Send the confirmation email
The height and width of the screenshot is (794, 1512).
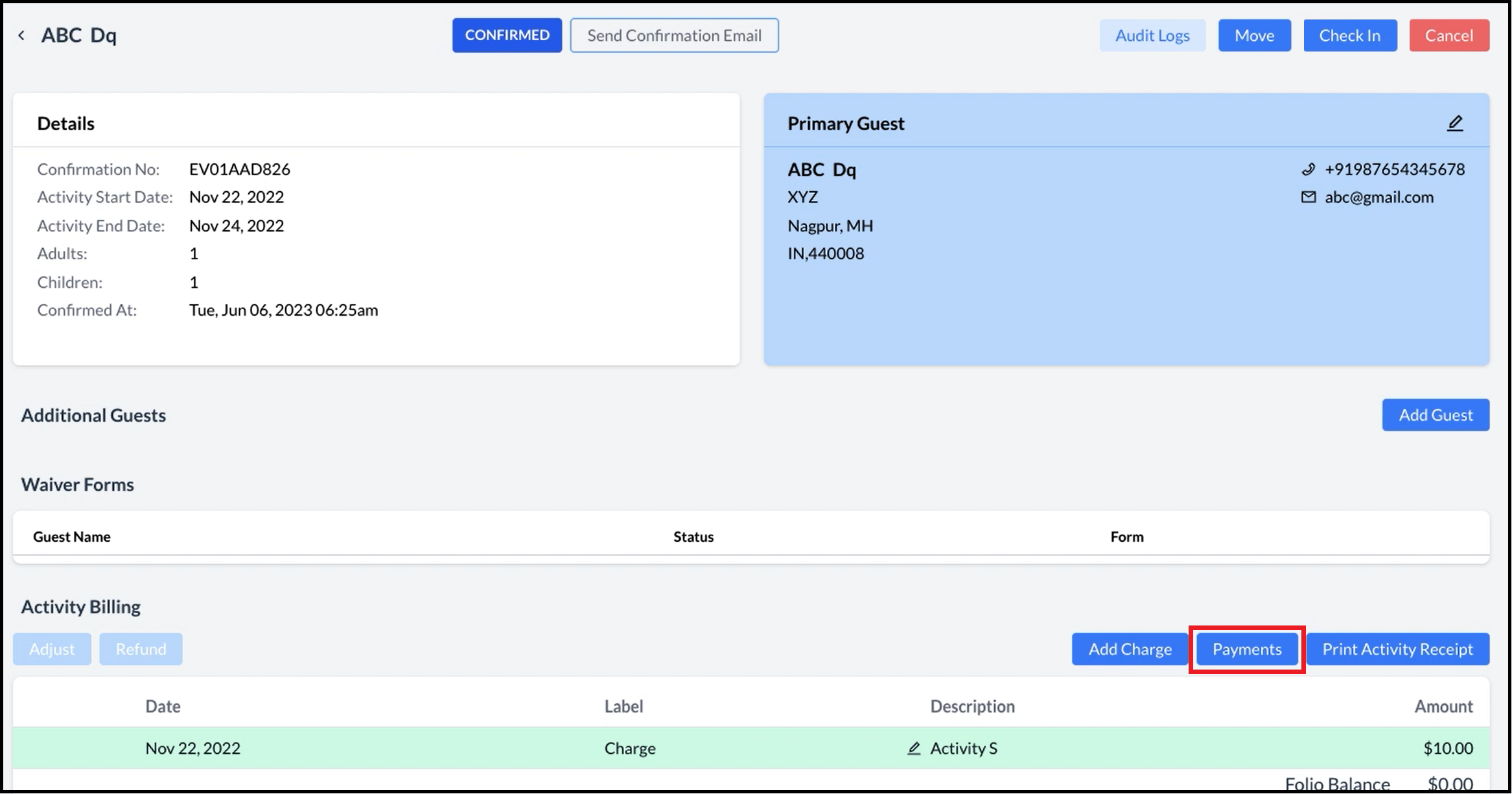(x=674, y=35)
